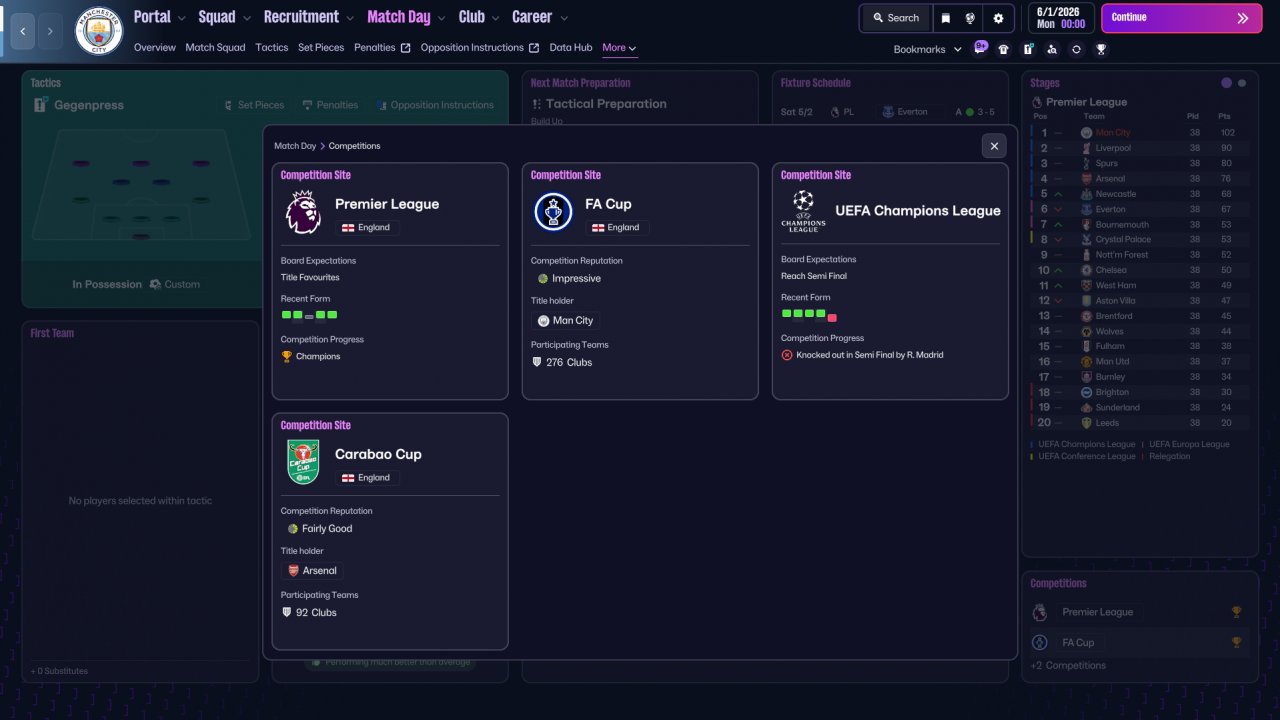1280x720 pixels.
Task: Open the Recruitment menu
Action: (x=301, y=17)
